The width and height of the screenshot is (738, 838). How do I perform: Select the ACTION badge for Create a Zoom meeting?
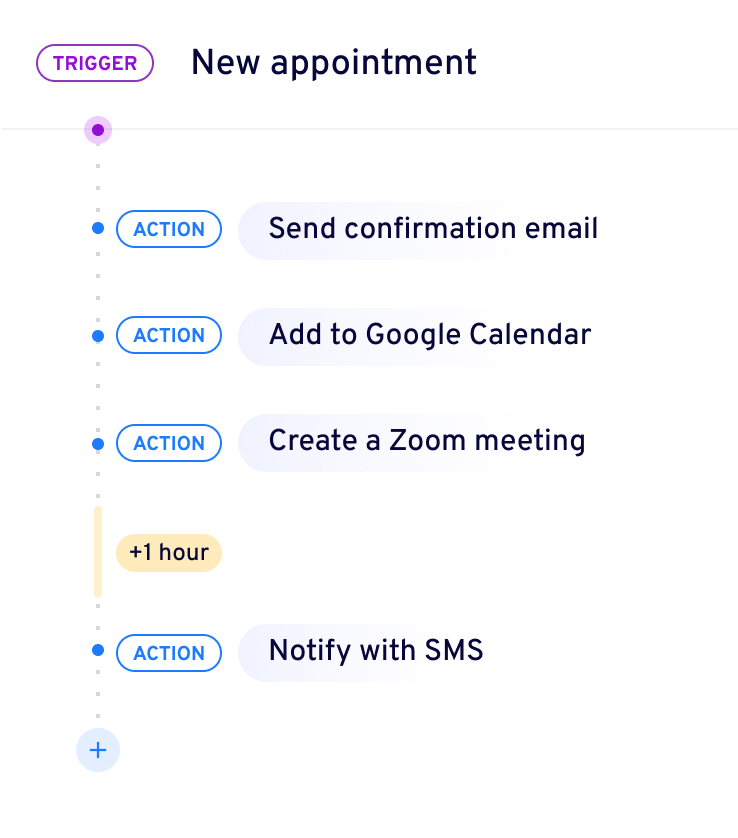pos(169,443)
